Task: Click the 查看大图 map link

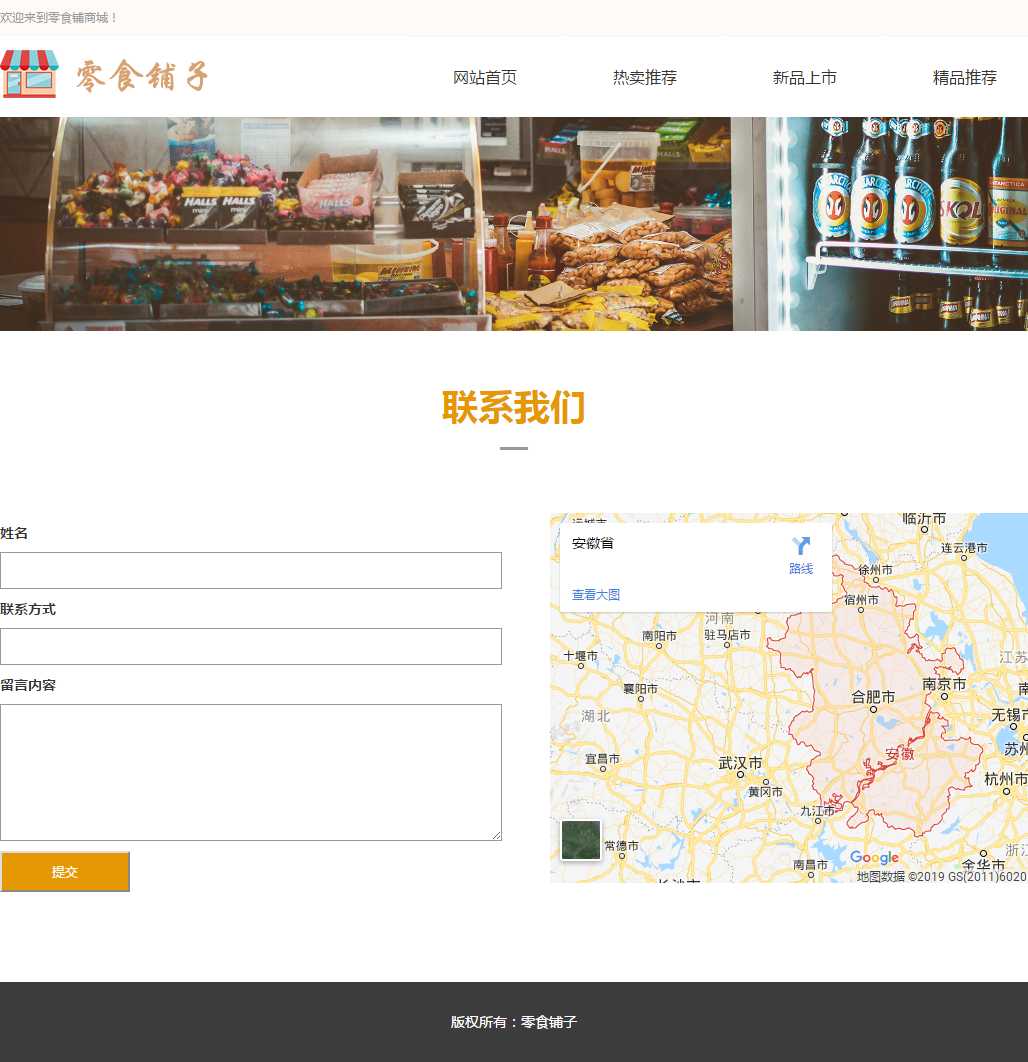Action: pyautogui.click(x=596, y=594)
